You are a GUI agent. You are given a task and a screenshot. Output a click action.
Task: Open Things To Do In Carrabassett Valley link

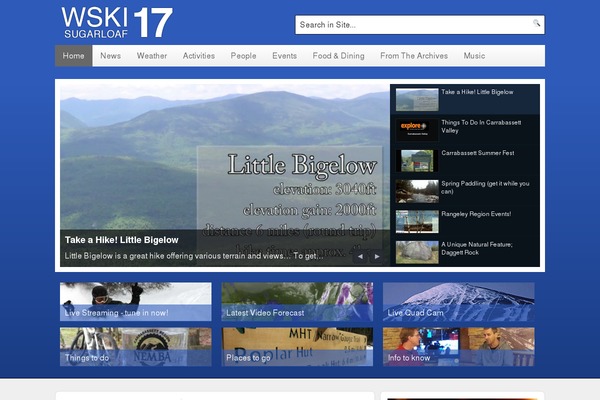tap(481, 126)
